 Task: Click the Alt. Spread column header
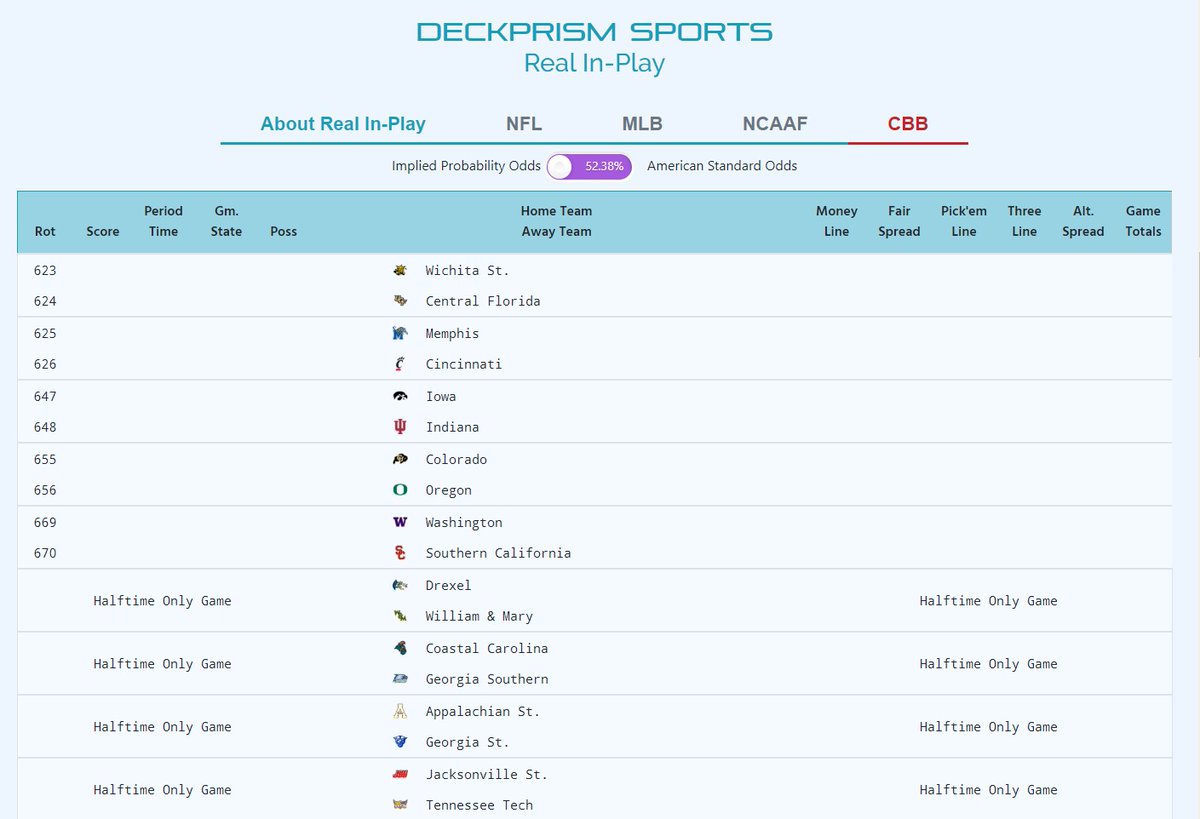[x=1083, y=221]
